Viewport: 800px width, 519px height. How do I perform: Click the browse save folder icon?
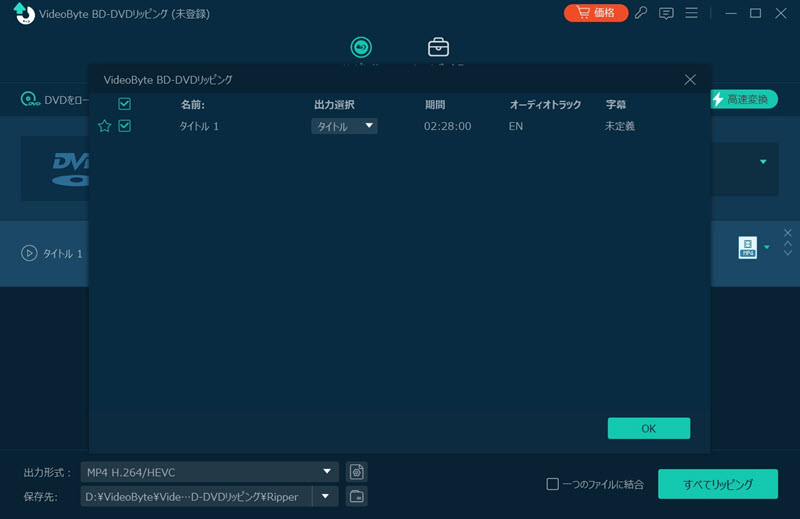pyautogui.click(x=356, y=496)
